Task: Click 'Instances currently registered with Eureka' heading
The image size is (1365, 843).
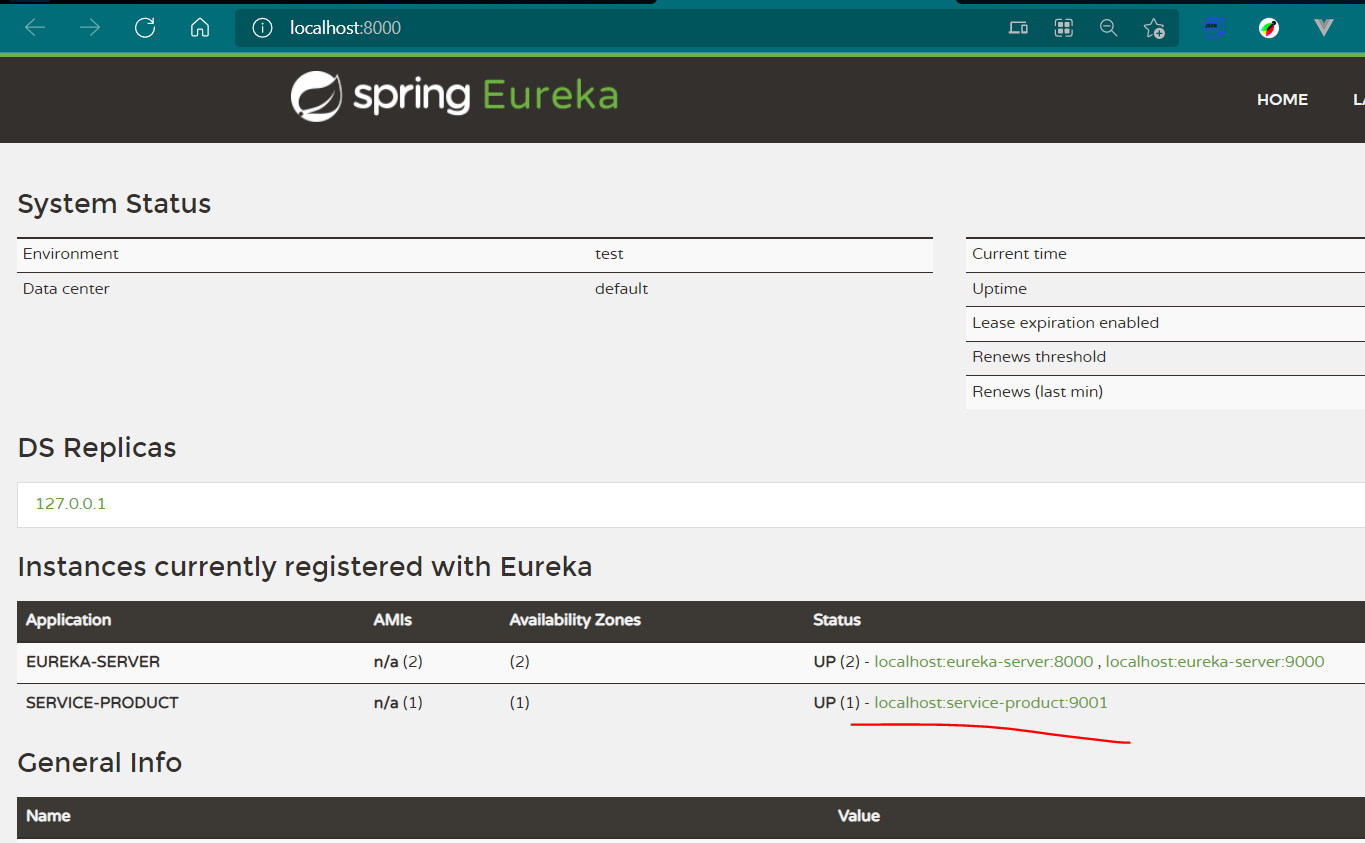Action: [305, 568]
